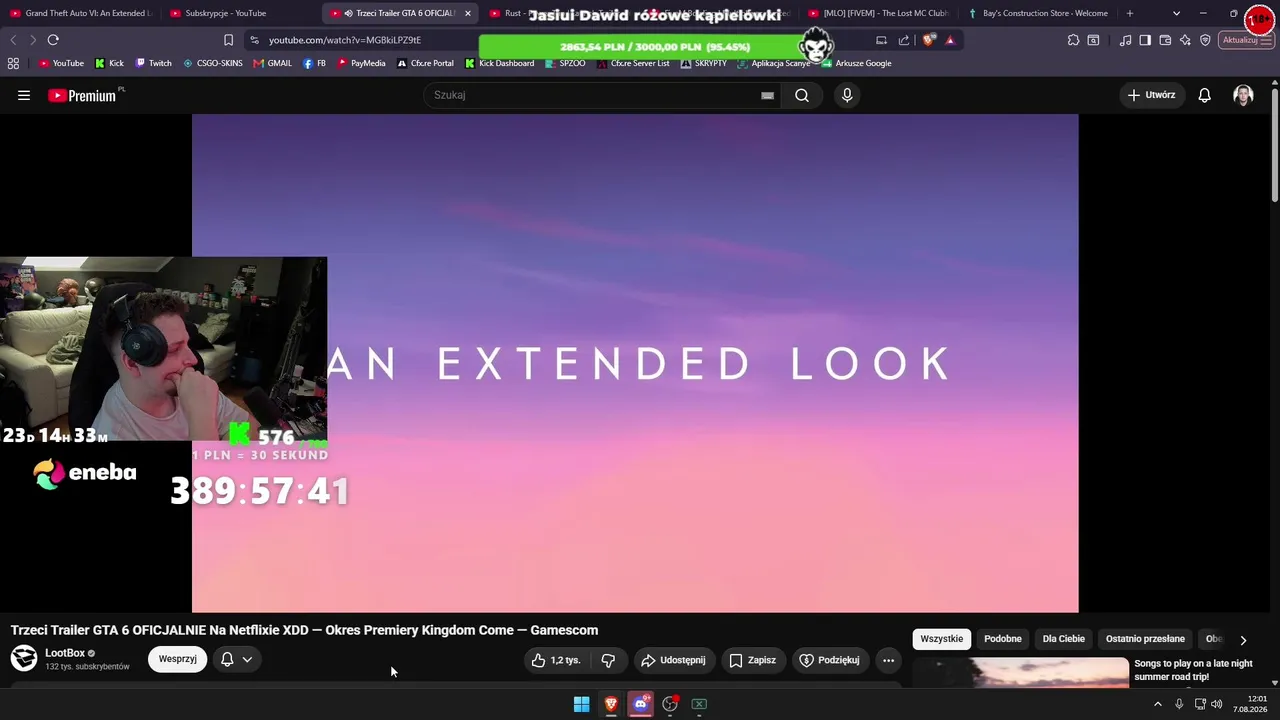Image resolution: width=1280 pixels, height=720 pixels.
Task: Open LootBox channel name link
Action: tap(65, 653)
